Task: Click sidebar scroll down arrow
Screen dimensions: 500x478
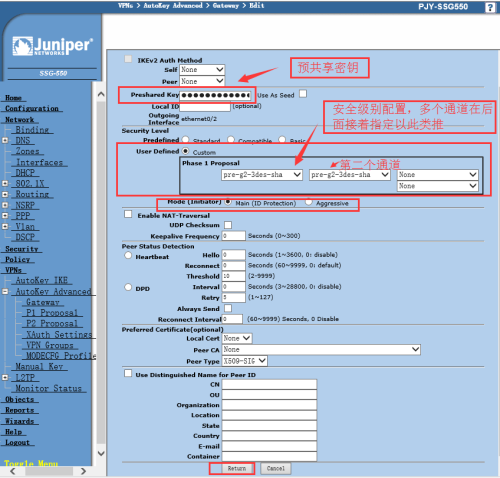Action: point(101,453)
